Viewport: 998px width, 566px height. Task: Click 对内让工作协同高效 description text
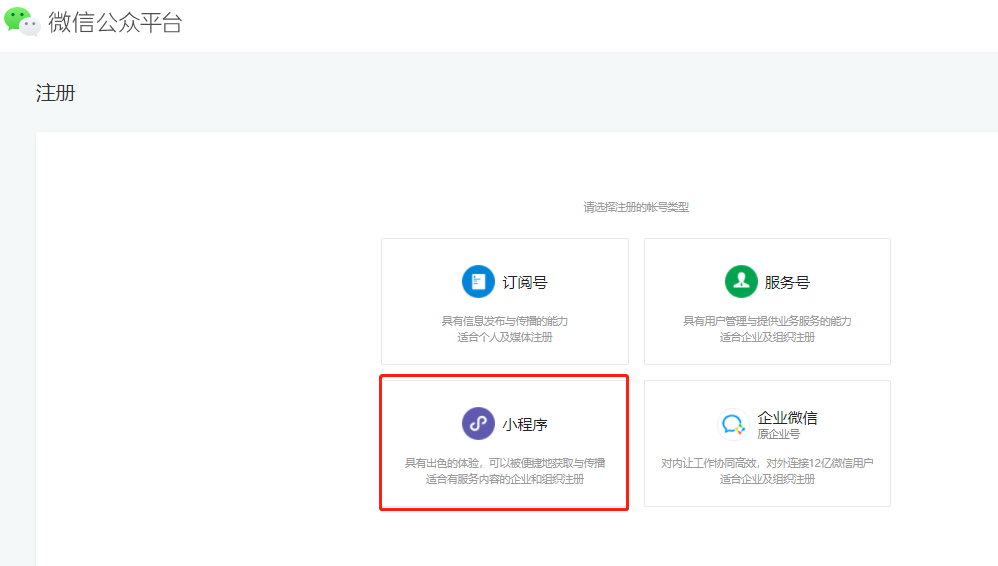click(x=767, y=463)
